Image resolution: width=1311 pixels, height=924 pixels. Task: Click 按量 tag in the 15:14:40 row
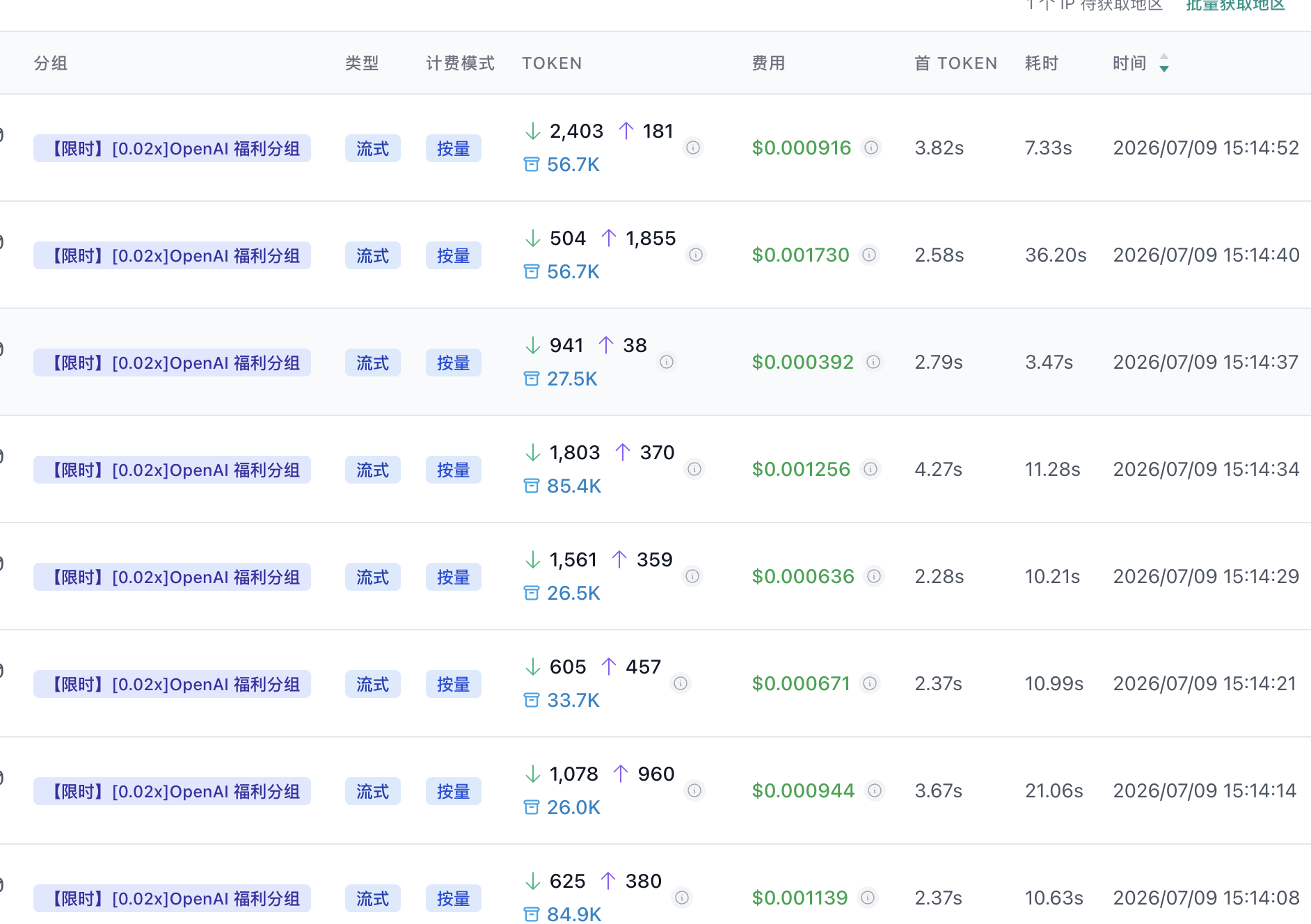tap(454, 255)
